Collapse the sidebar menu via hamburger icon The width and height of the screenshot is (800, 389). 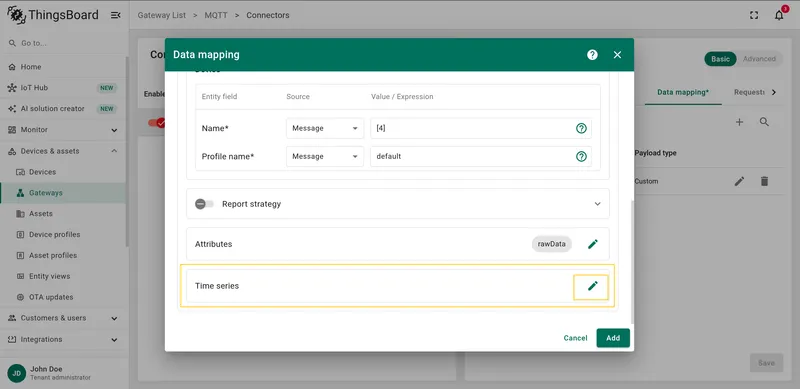click(x=116, y=15)
